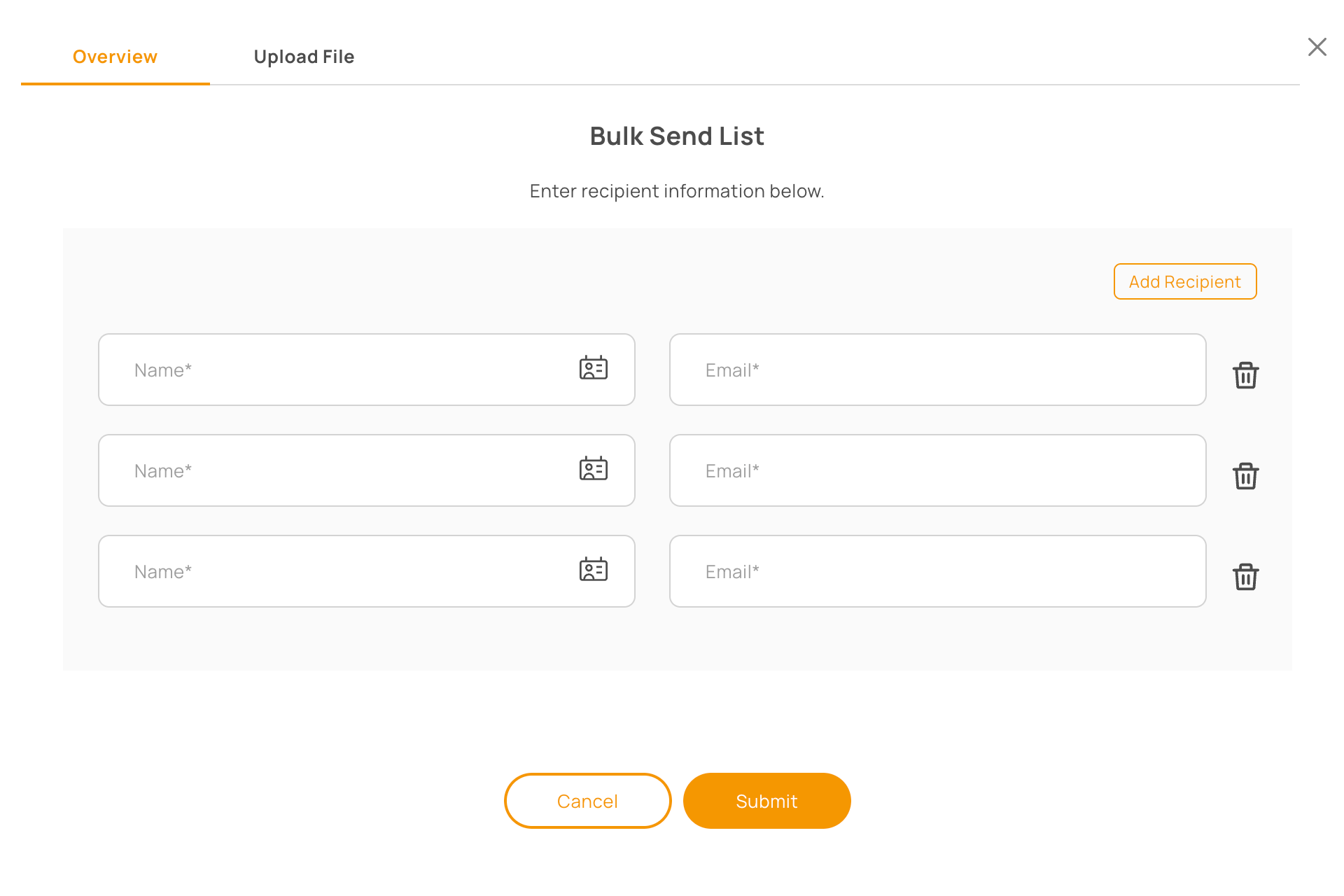Screen dimensions: 1344x896
Task: Click the Bulk Send List heading
Action: (x=677, y=136)
